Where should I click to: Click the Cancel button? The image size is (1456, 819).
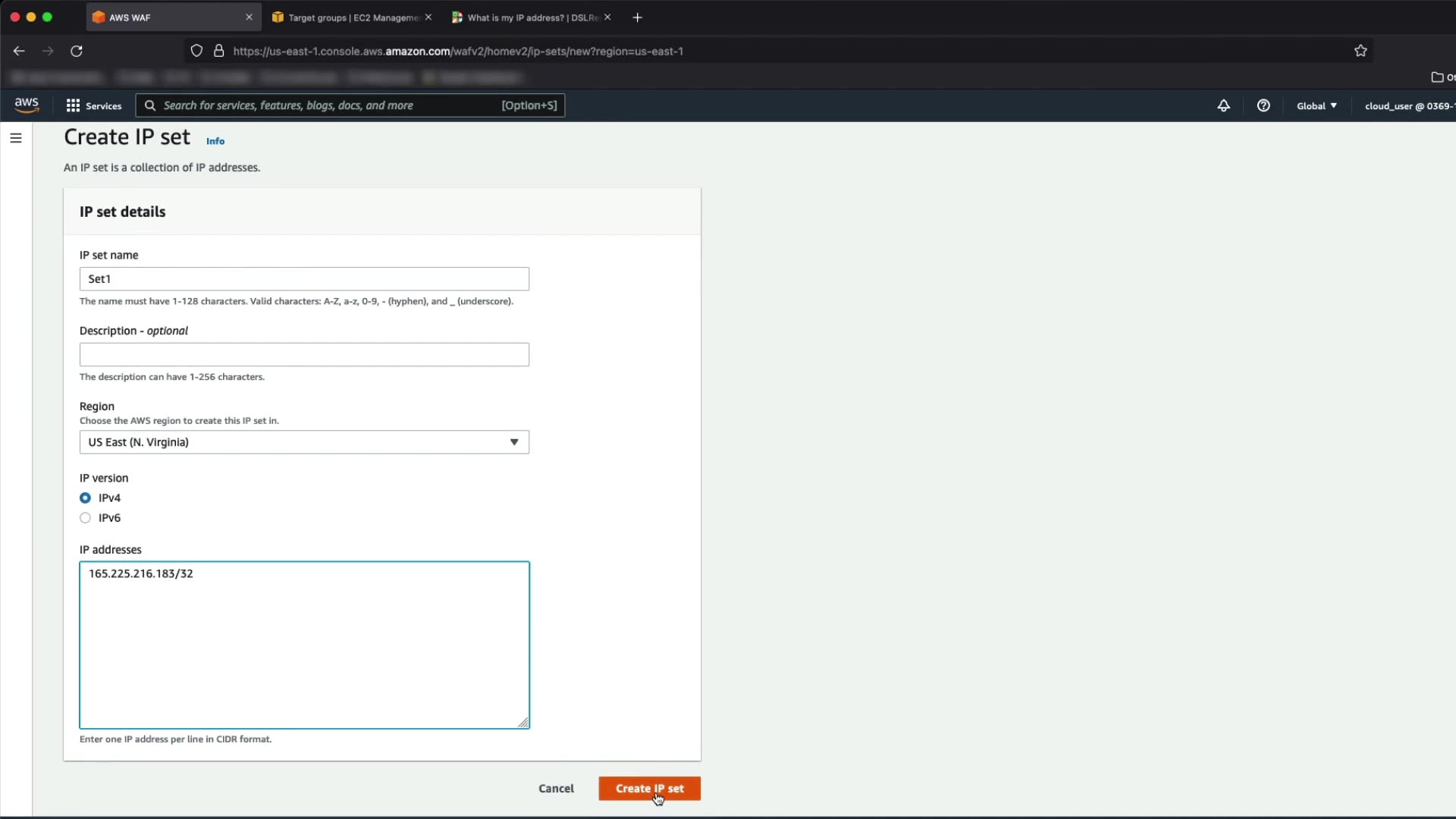(x=556, y=789)
